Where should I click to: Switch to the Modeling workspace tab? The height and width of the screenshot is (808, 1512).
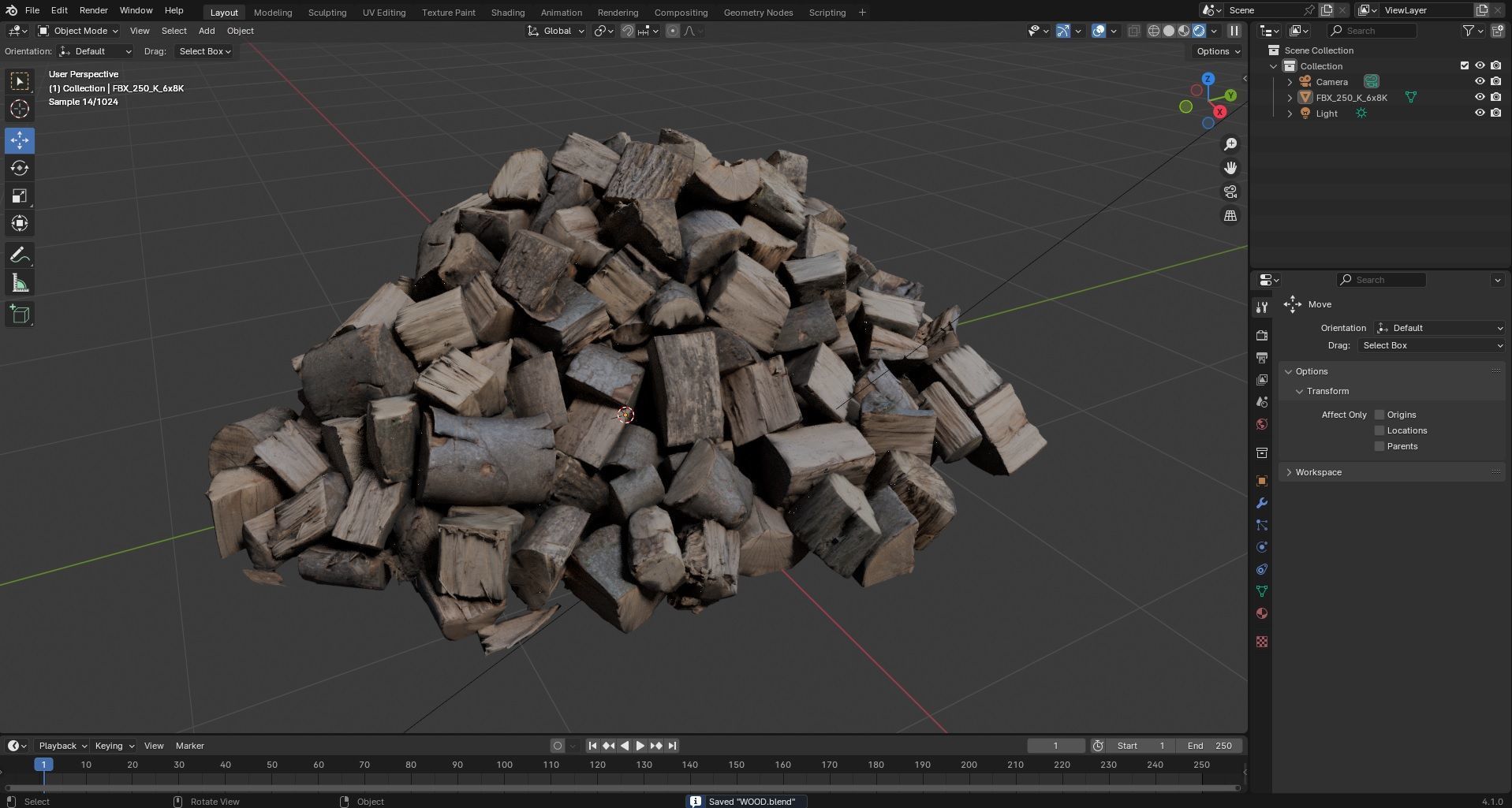273,13
